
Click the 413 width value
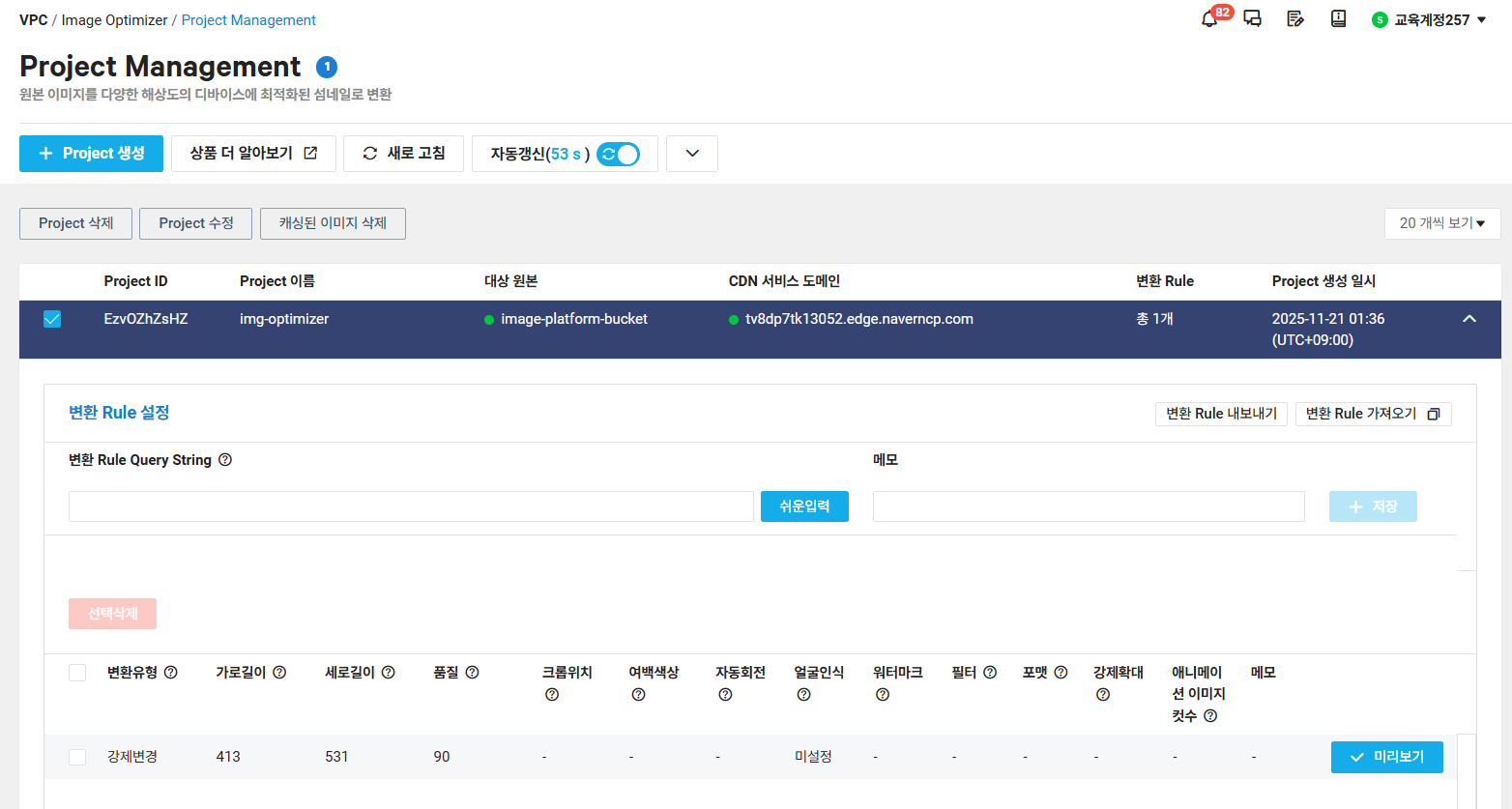click(228, 757)
